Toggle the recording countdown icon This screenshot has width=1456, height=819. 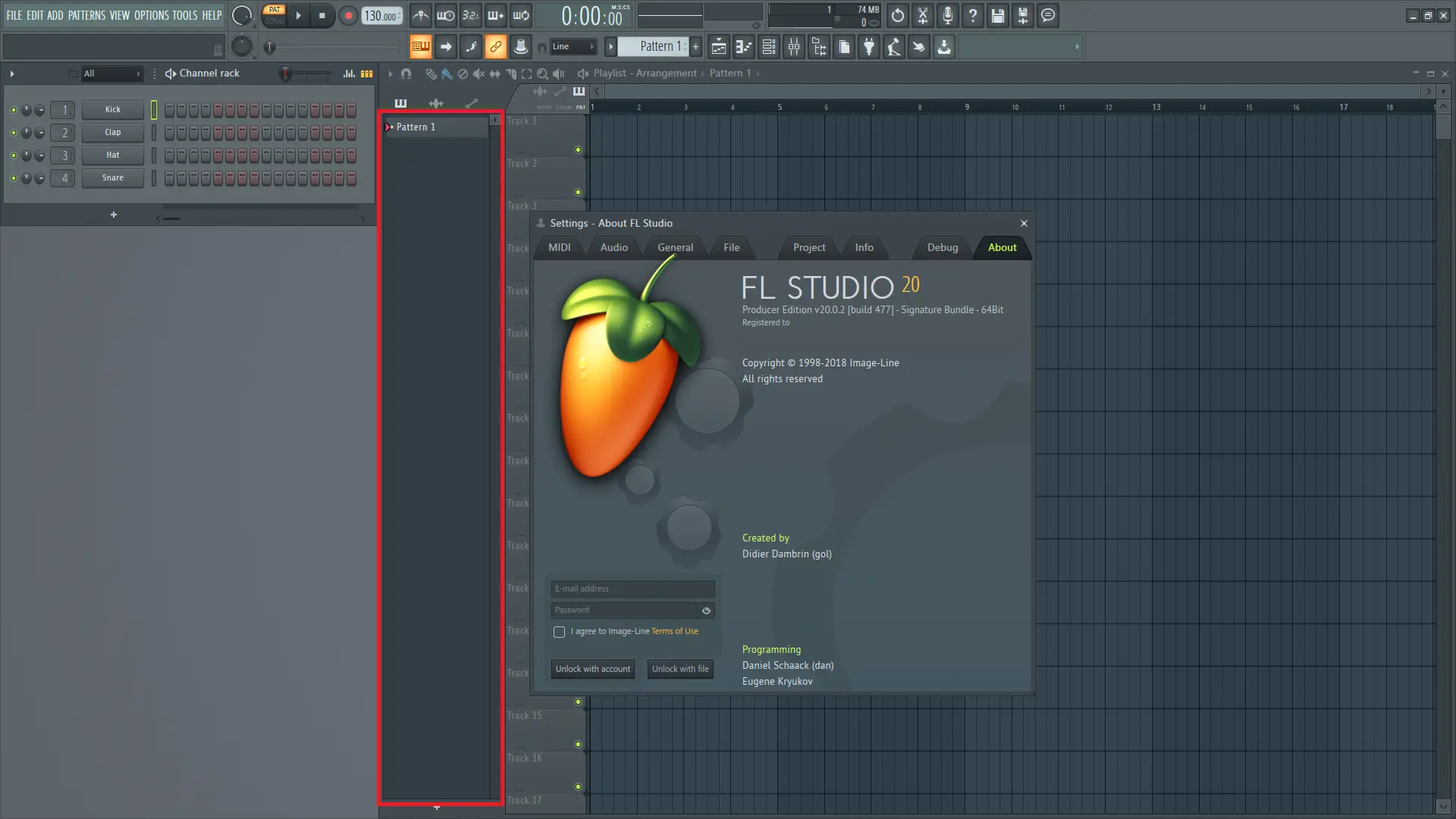tap(471, 15)
